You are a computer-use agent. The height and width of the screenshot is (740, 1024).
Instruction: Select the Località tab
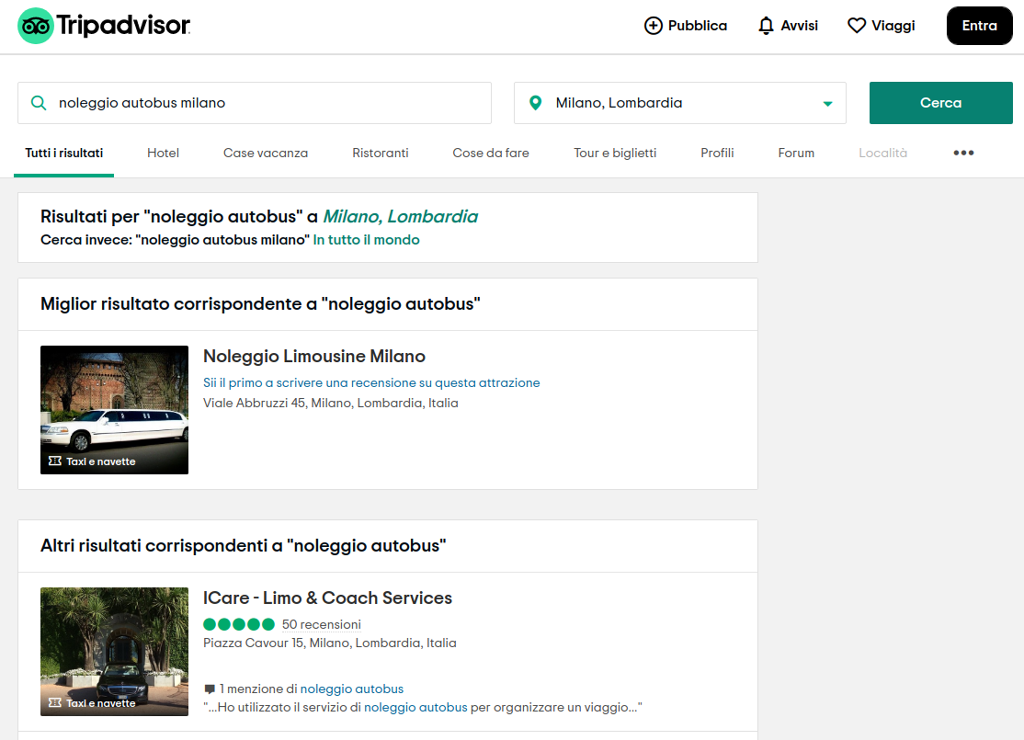[882, 153]
